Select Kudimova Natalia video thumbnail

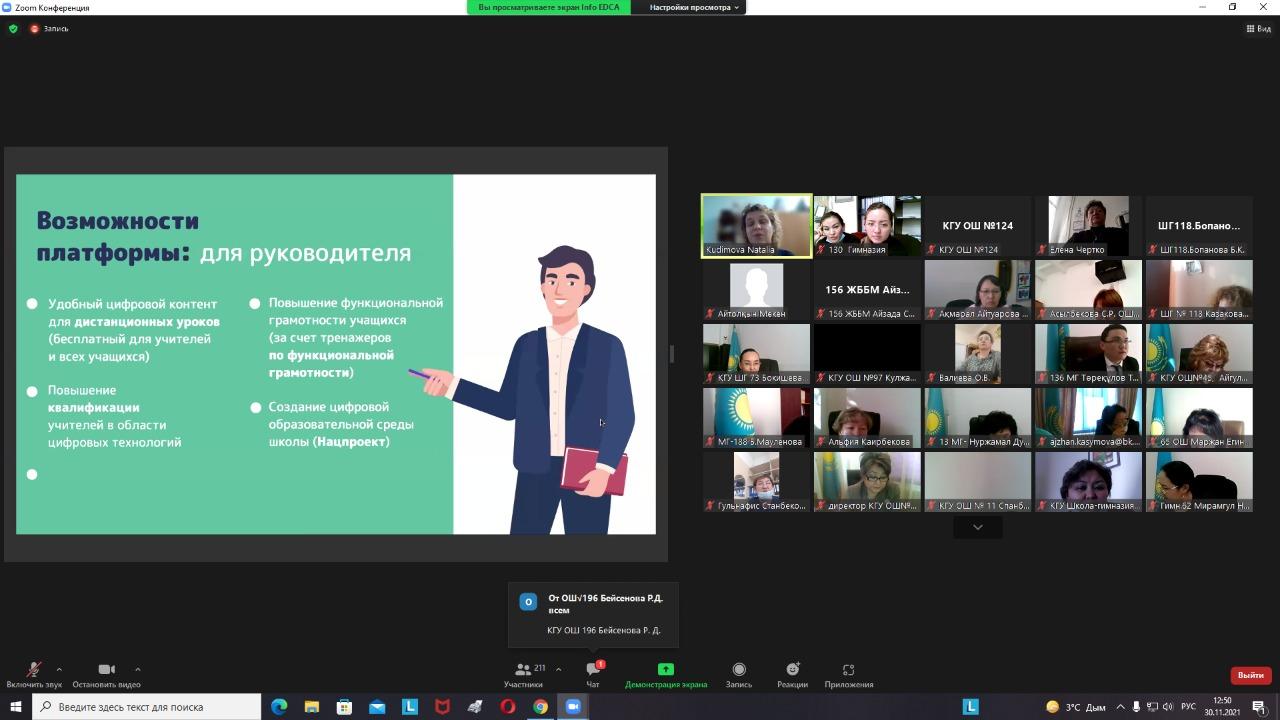[756, 226]
